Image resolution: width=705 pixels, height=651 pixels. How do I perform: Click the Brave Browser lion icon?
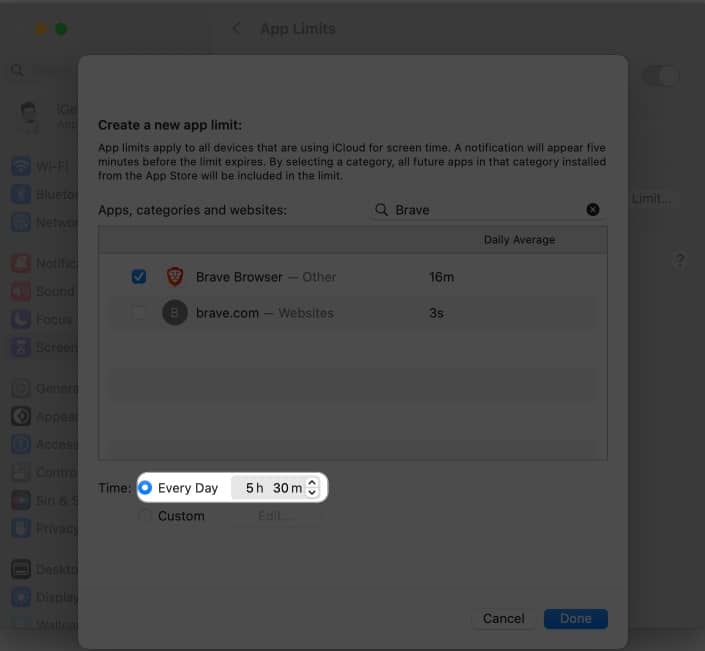coord(175,276)
